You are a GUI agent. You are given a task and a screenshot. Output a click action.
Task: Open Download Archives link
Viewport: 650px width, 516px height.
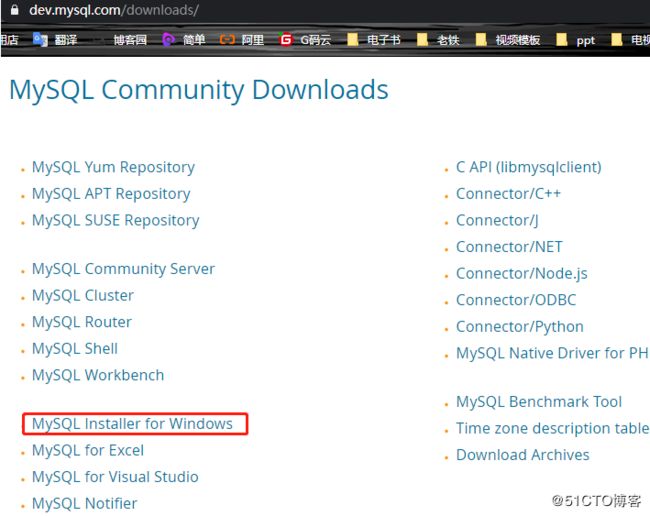(523, 455)
